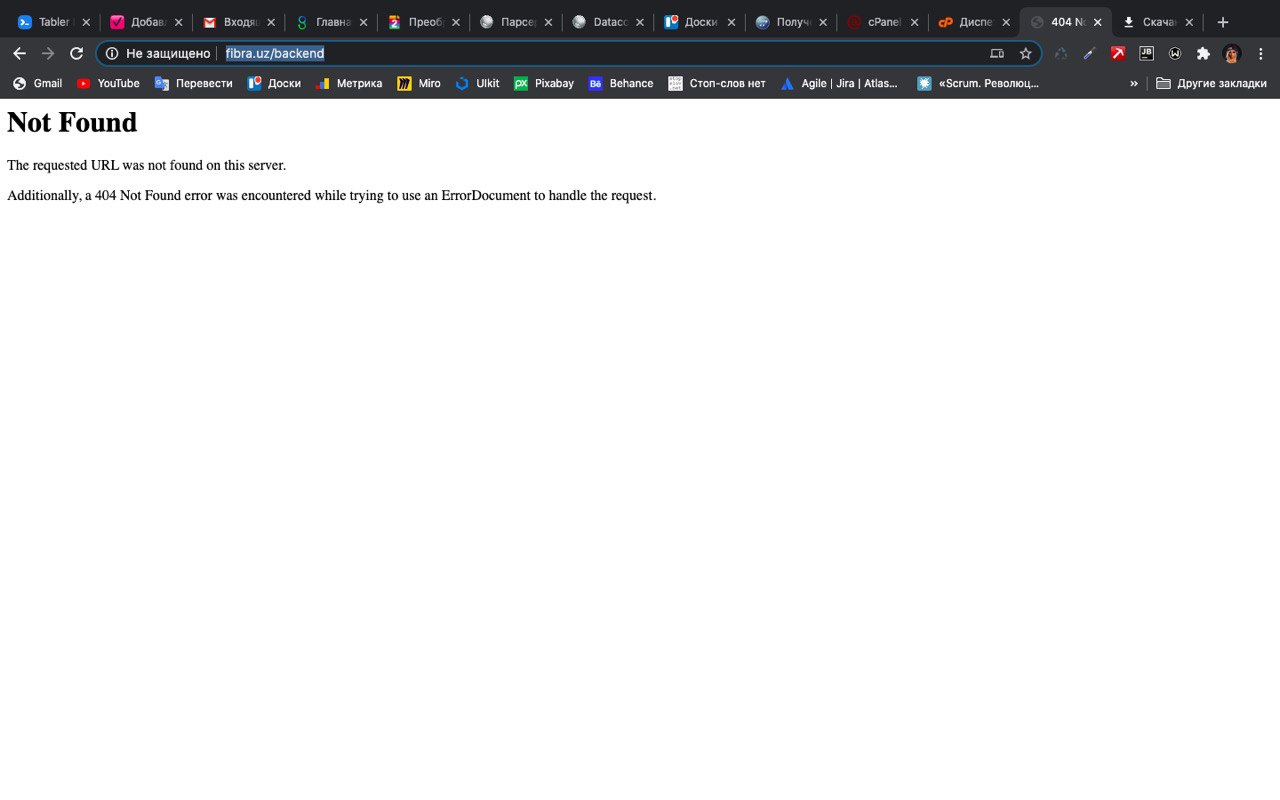Open the Метрика bookmark

(x=349, y=83)
